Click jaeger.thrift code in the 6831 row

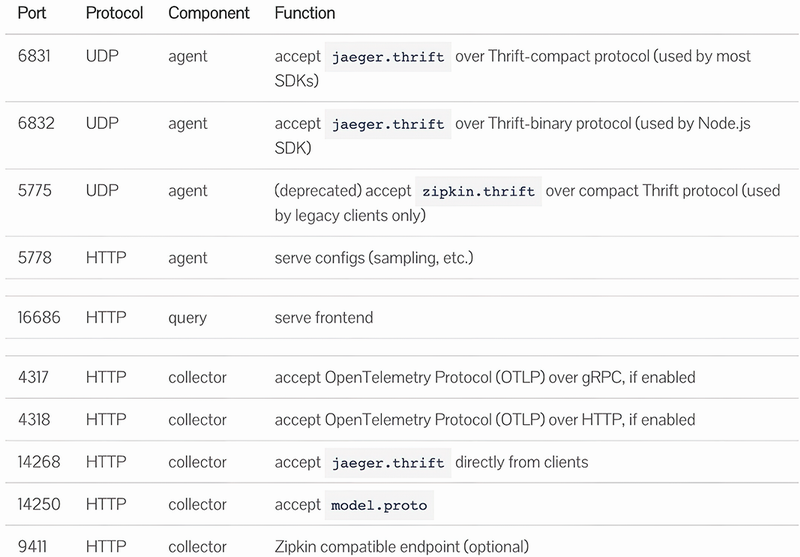(x=388, y=57)
